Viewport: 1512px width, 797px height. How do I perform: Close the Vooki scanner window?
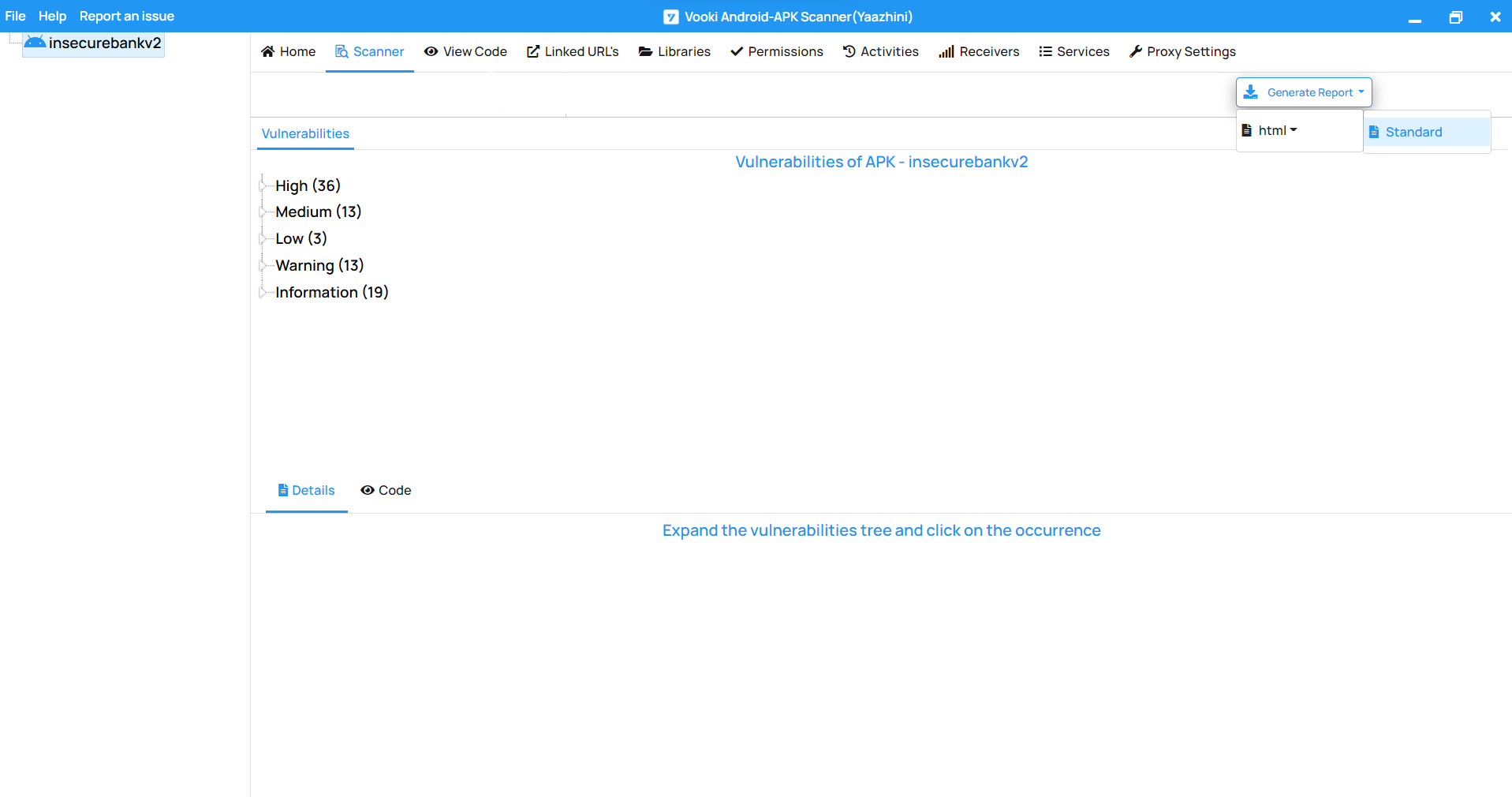[1495, 17]
